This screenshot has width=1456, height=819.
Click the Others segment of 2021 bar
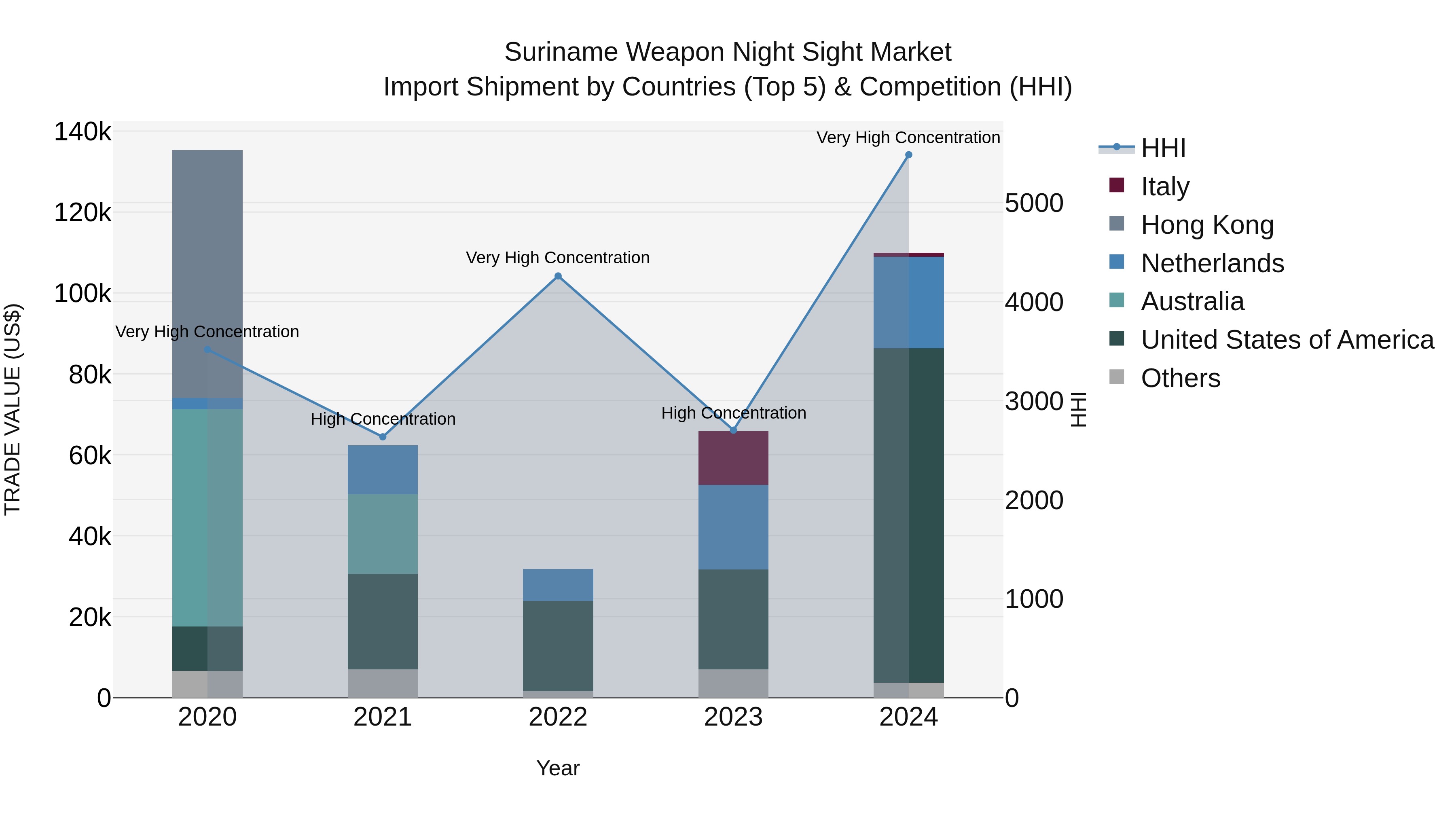pos(383,684)
